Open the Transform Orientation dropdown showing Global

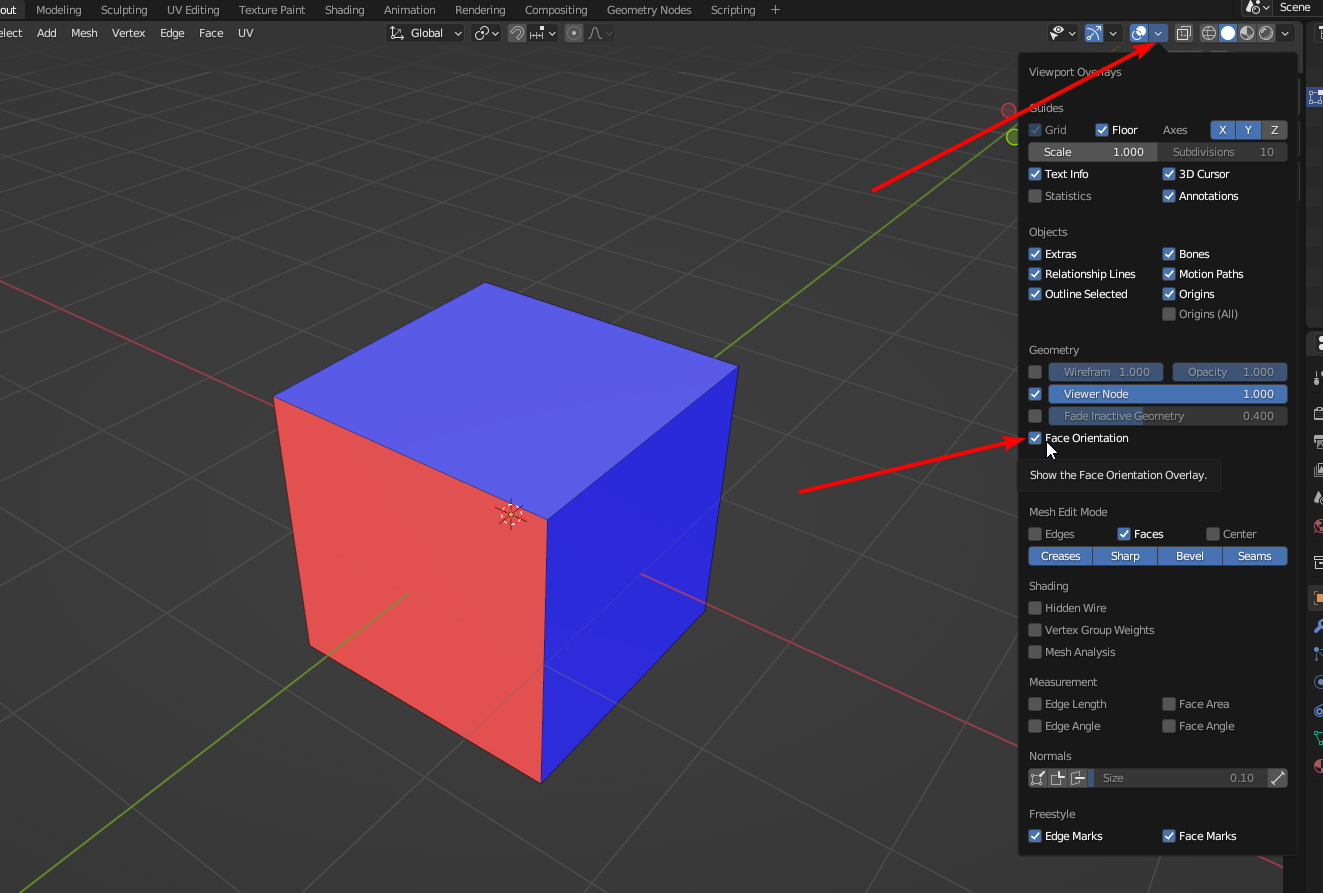424,33
